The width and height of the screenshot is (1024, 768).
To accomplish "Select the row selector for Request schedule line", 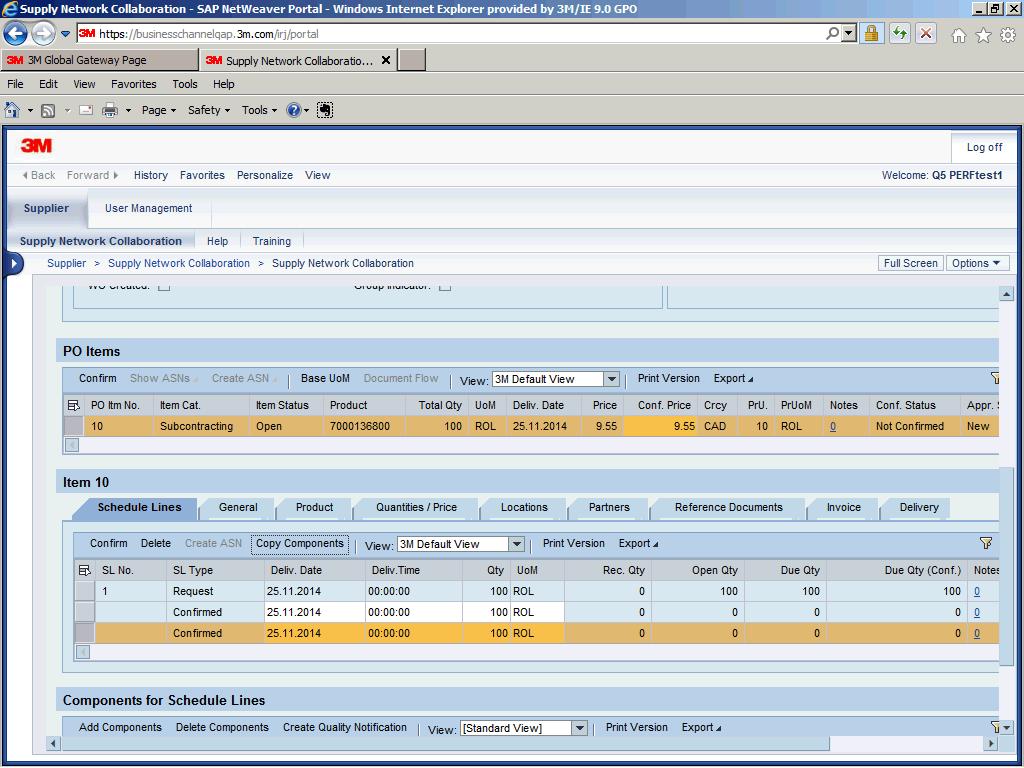I will pyautogui.click(x=85, y=591).
